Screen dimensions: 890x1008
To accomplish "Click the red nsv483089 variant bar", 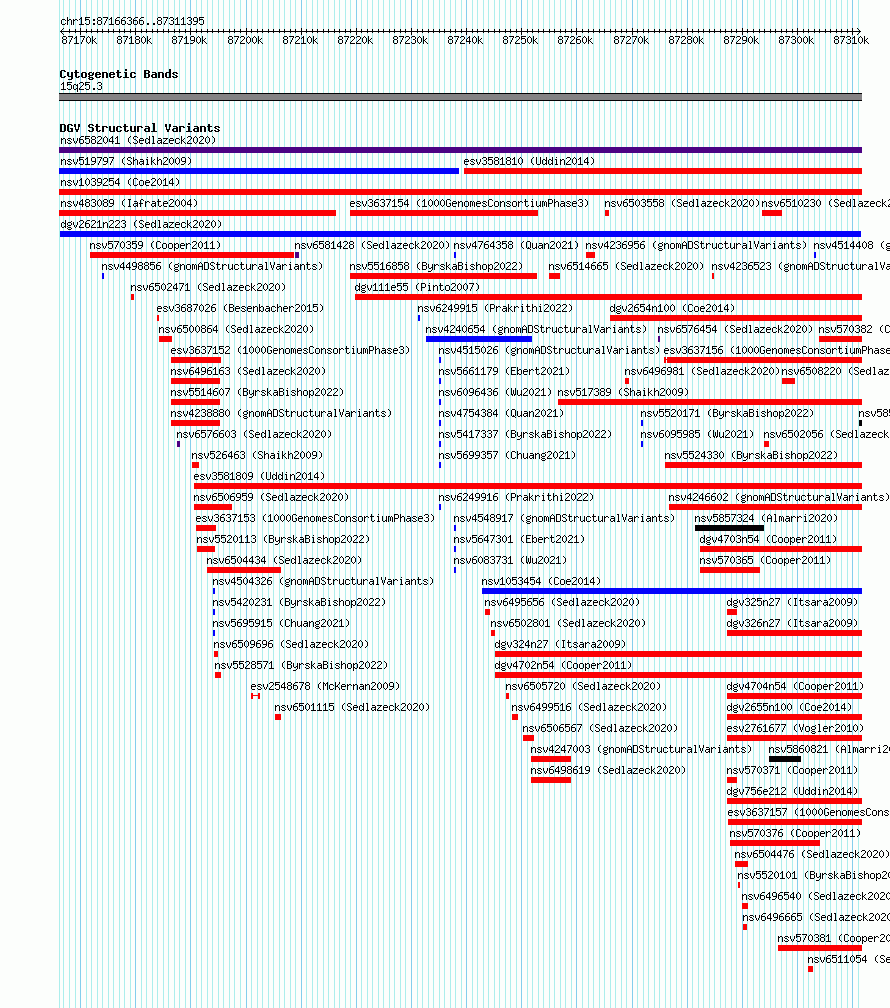I will tap(197, 213).
